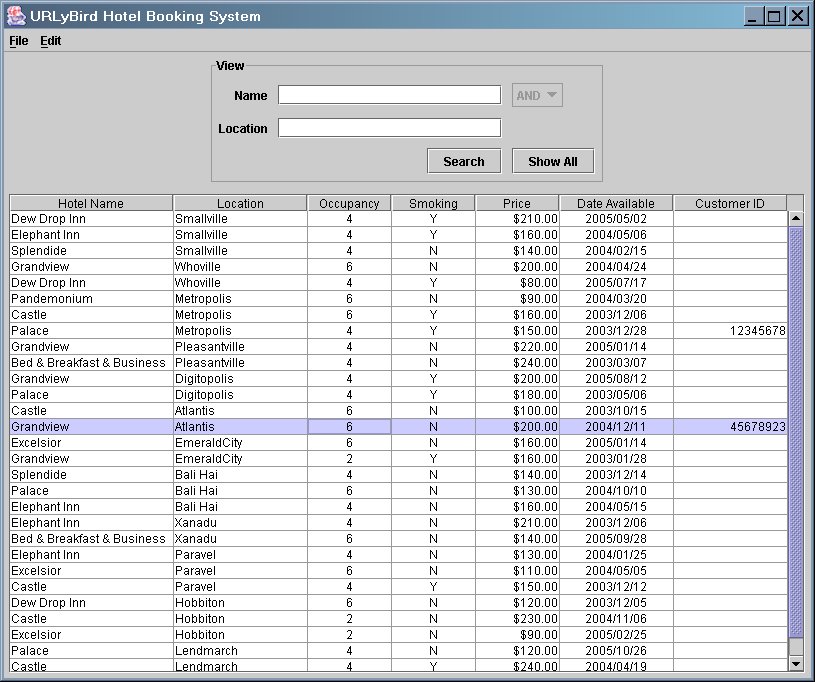The image size is (815, 682).
Task: Click the $110.00 price cell
Action: point(517,571)
